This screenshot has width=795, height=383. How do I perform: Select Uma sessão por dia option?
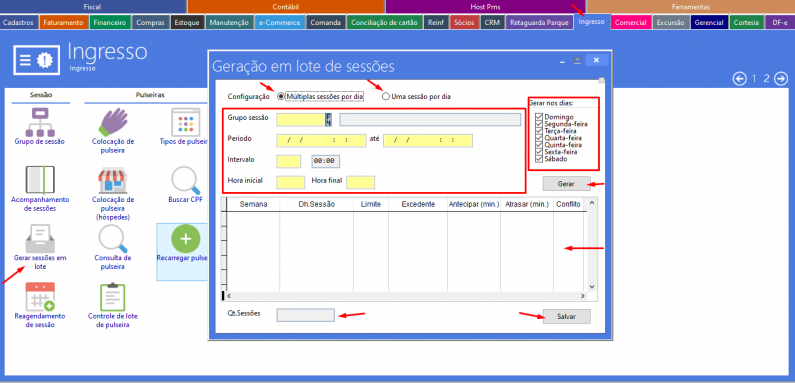[386, 96]
